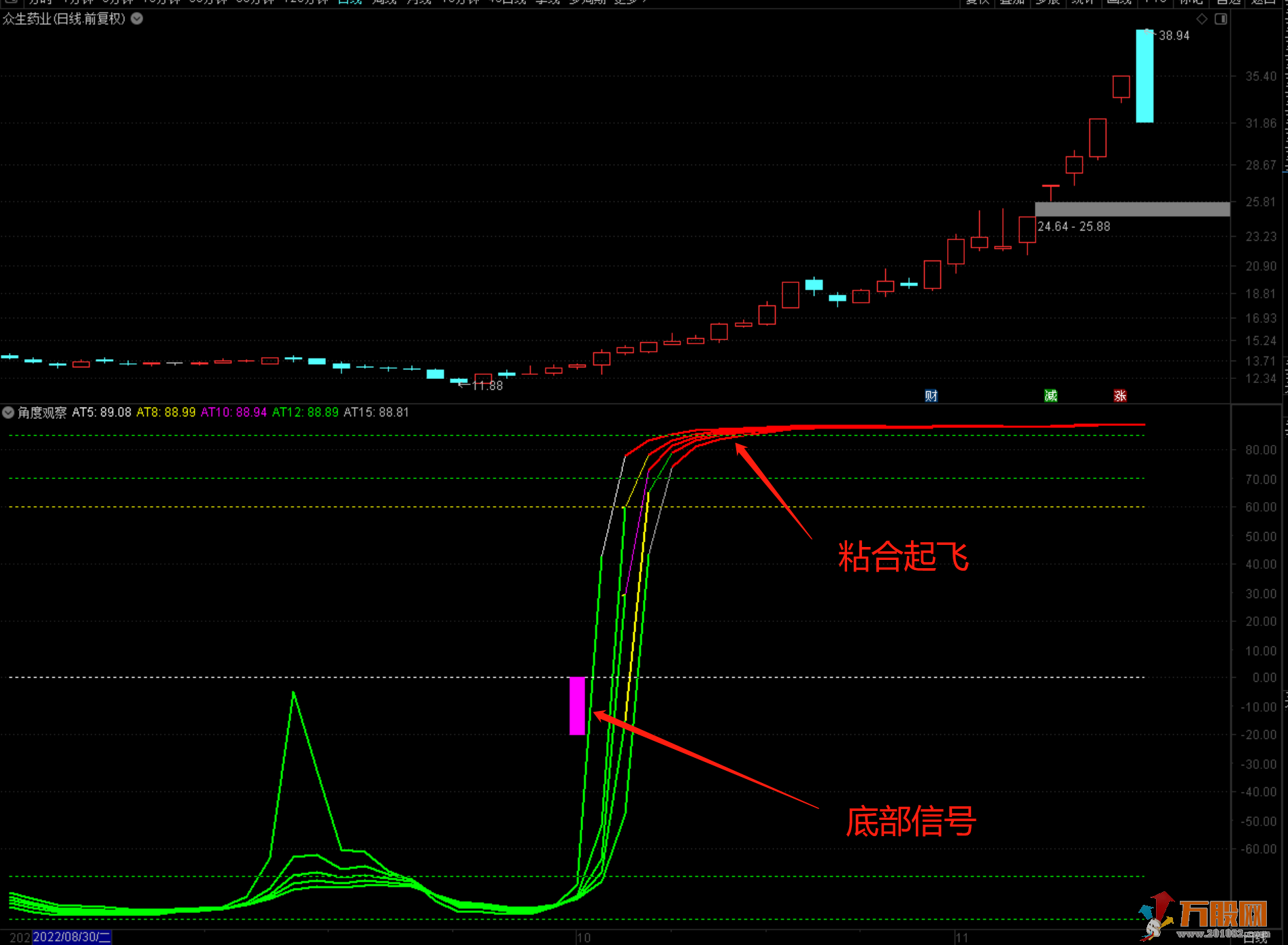The image size is (1288, 945).
Task: Select the magenta AT10: 88.94 label
Action: point(233,412)
